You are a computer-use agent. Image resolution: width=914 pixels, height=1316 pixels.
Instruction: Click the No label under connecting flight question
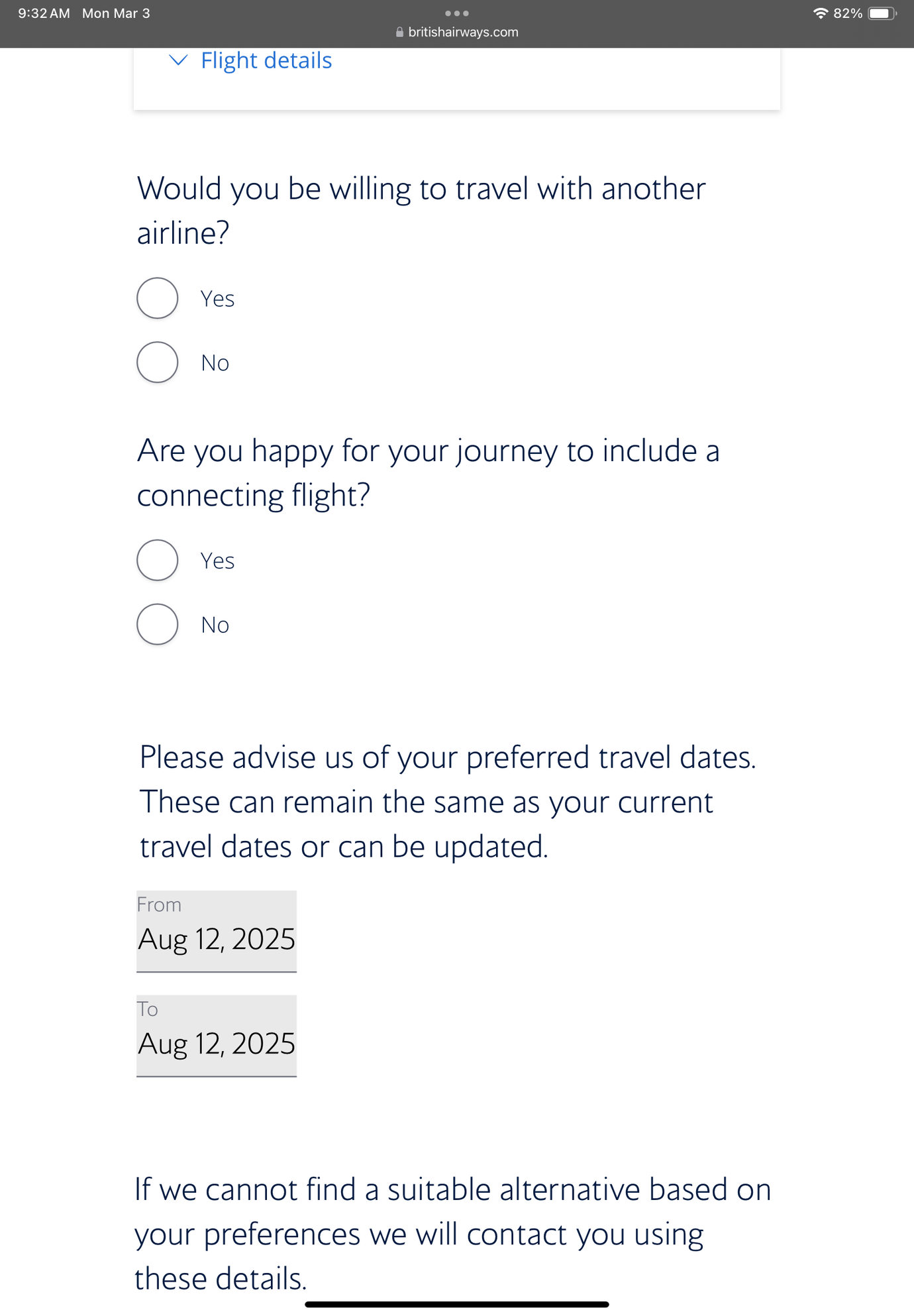point(215,625)
